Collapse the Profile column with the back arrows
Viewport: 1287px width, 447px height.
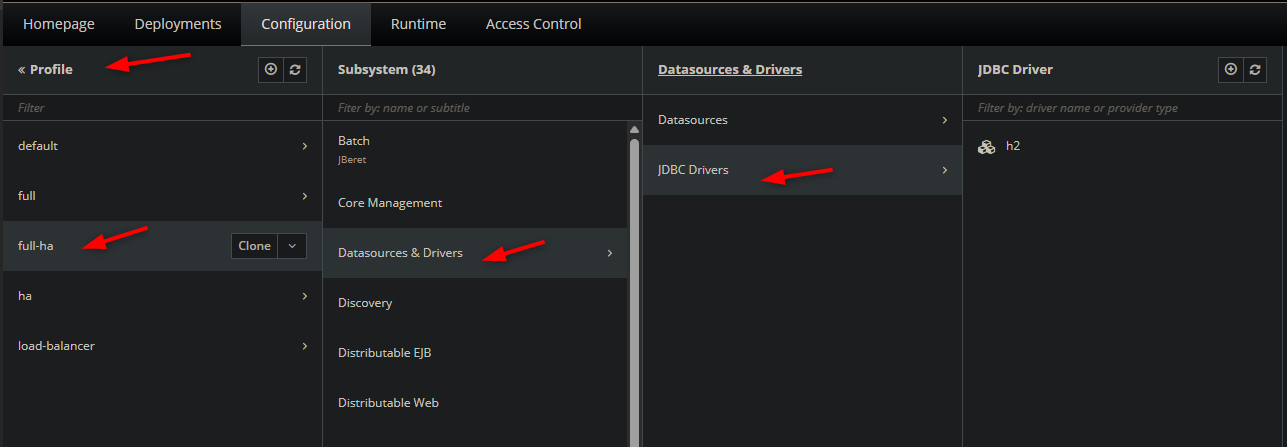click(22, 70)
